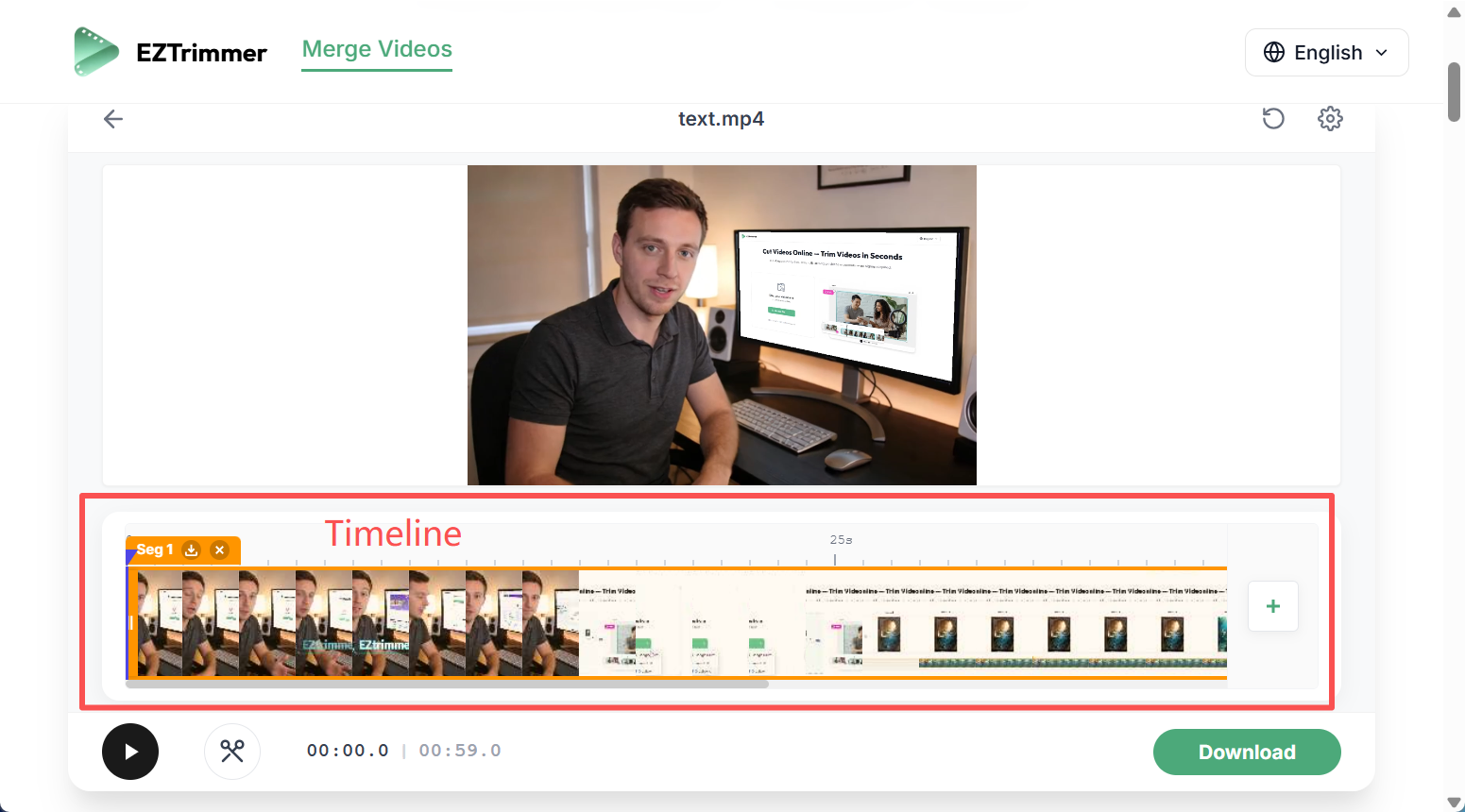The height and width of the screenshot is (812, 1465).
Task: Select the text.mp4 title in the header
Action: coord(722,119)
